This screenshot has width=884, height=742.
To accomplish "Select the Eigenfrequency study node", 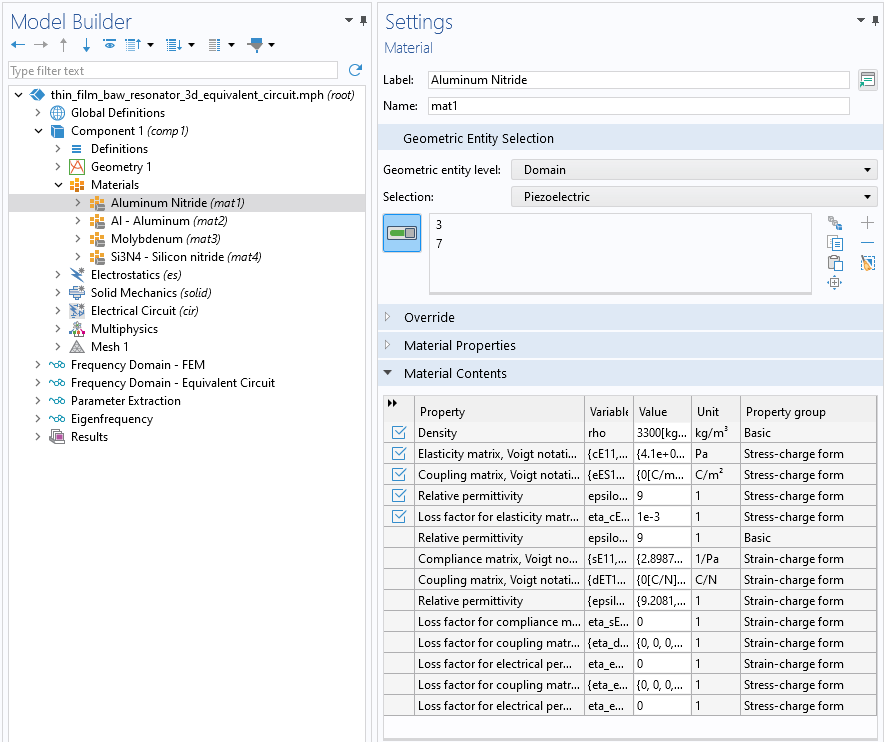I will point(112,419).
